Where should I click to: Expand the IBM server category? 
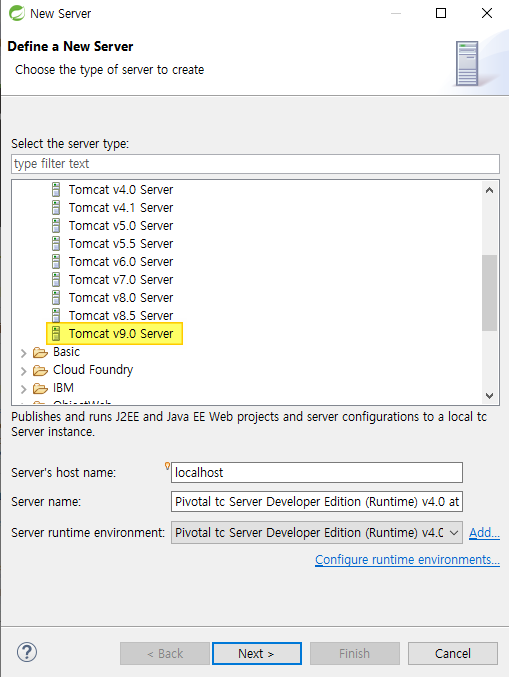click(24, 389)
